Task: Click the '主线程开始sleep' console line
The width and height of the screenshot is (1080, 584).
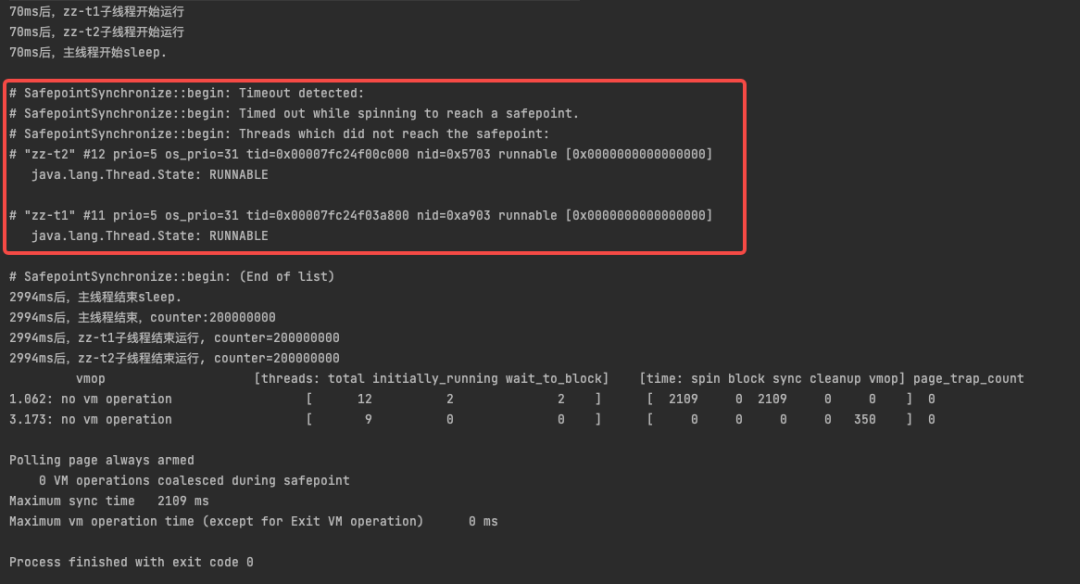Action: [x=88, y=52]
